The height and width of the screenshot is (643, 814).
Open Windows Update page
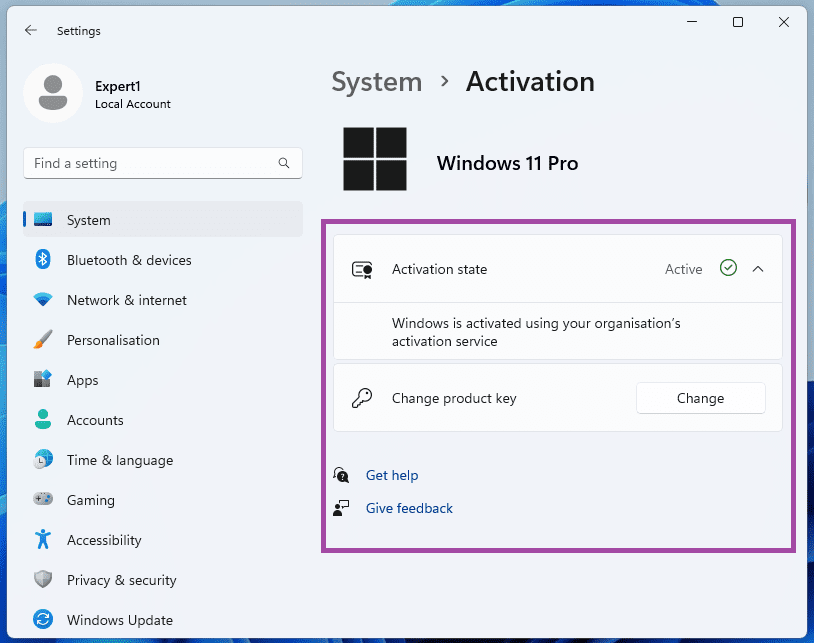163,619
